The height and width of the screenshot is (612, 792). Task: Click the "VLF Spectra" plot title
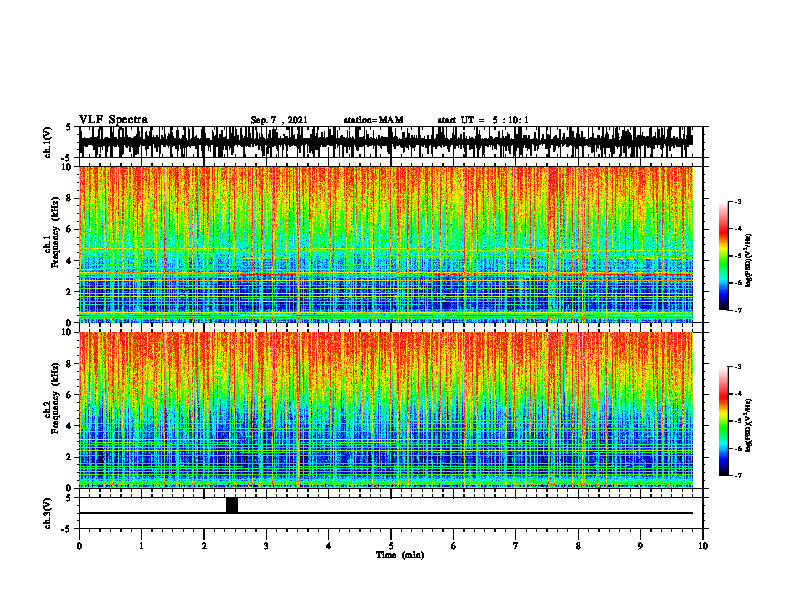113,119
